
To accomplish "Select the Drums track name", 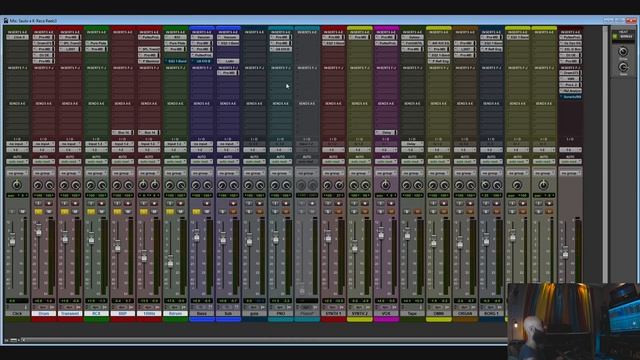I will point(43,313).
